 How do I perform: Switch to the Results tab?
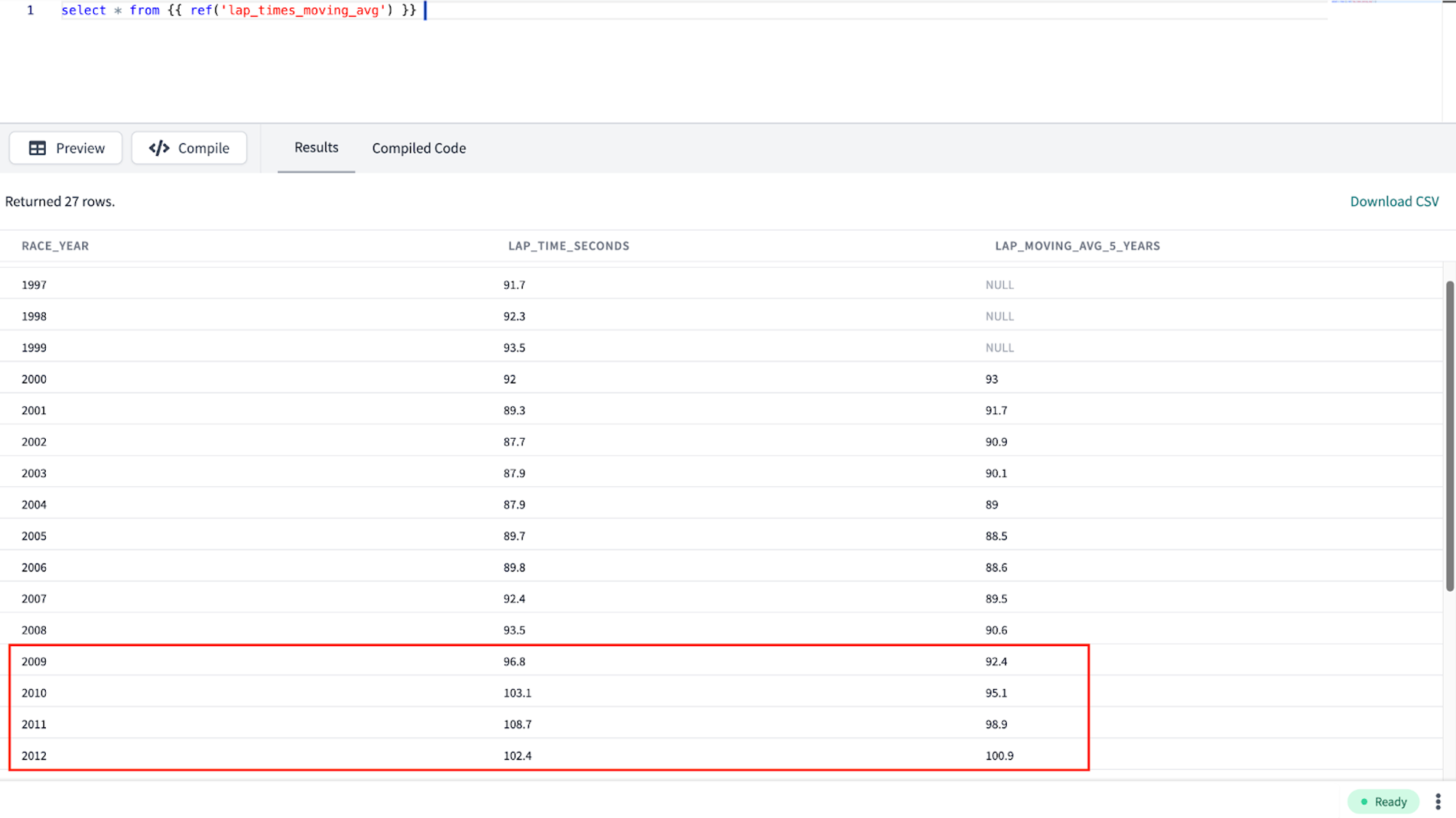tap(316, 148)
